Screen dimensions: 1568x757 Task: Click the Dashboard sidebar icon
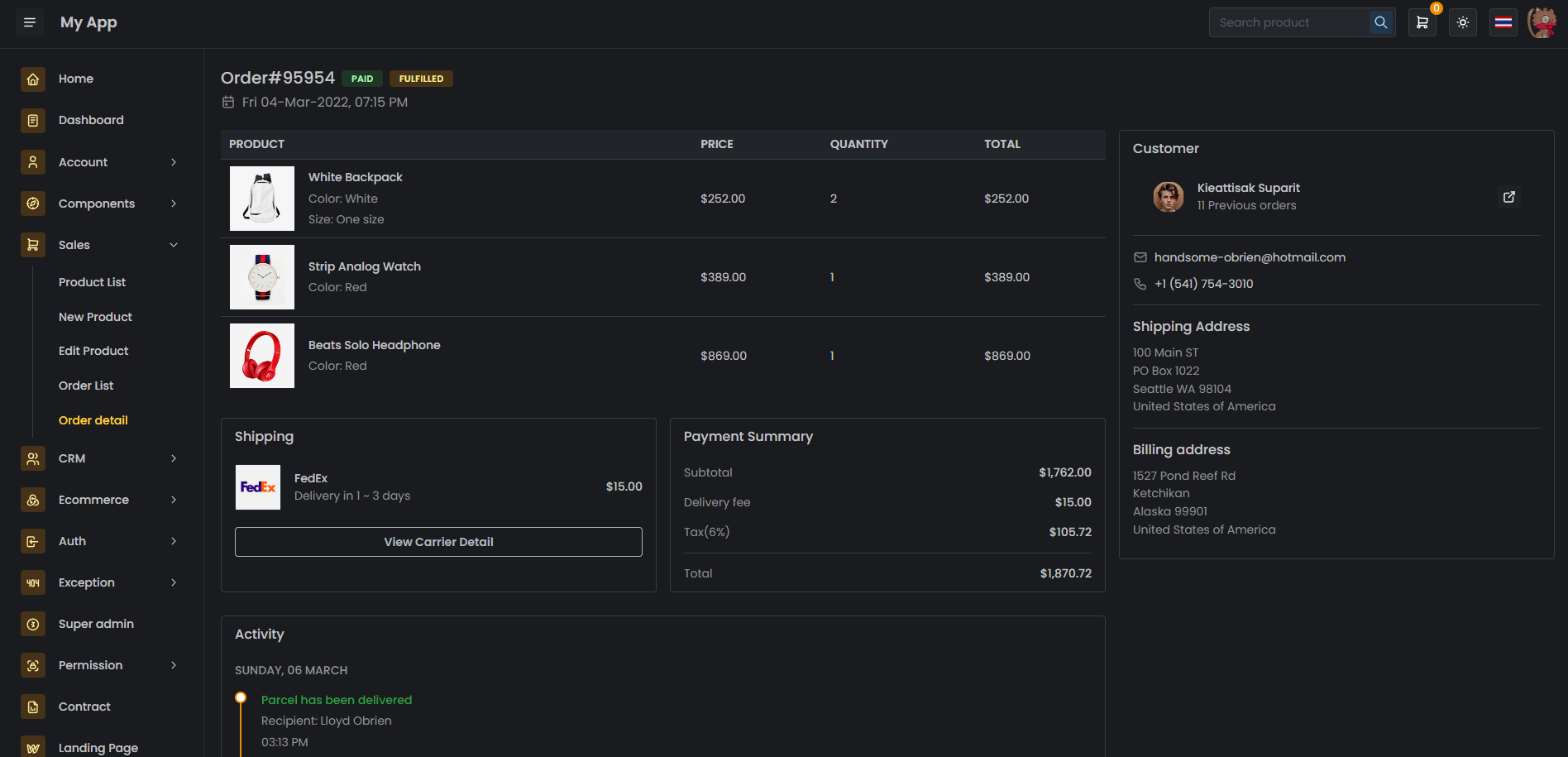pyautogui.click(x=33, y=121)
